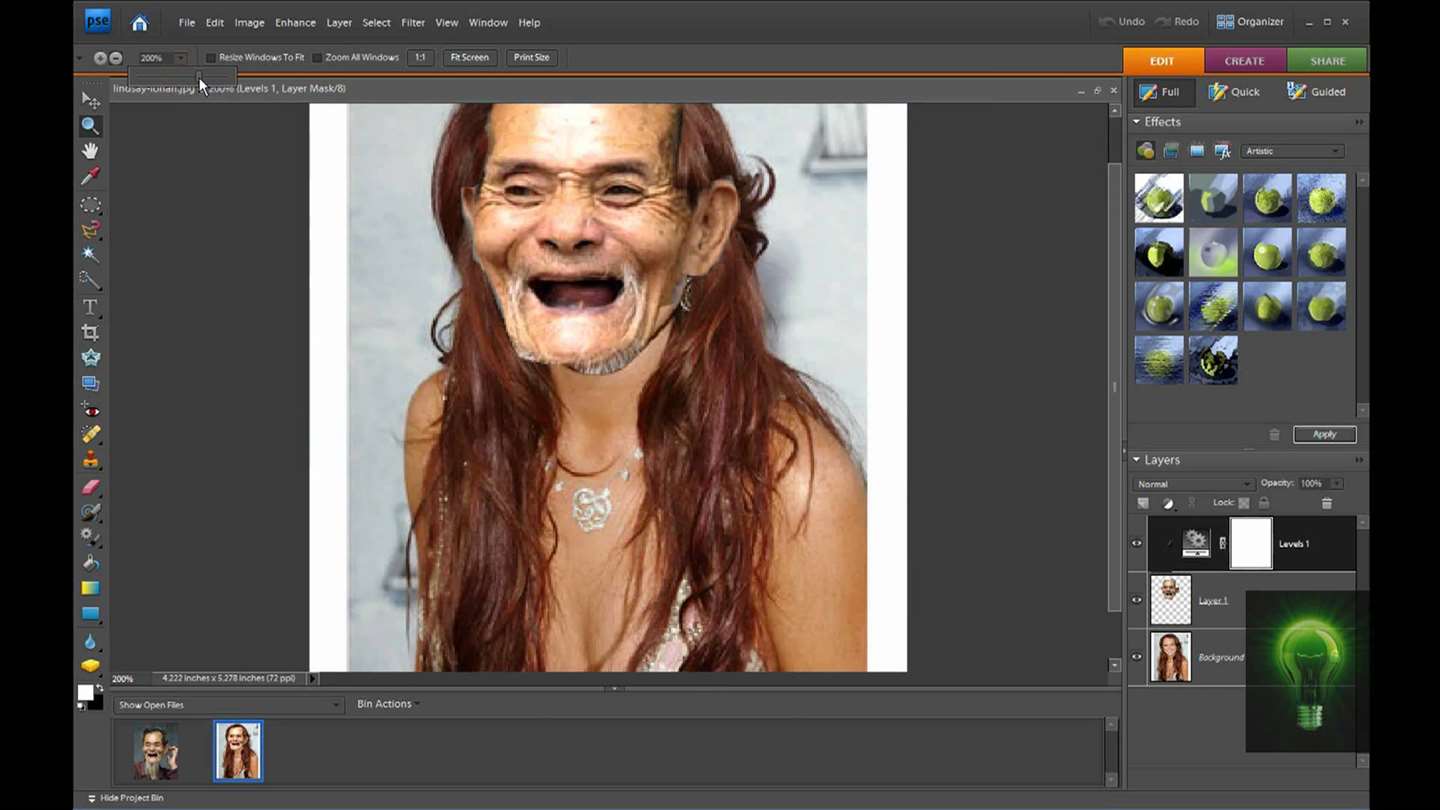Open the Normal blend mode dropdown
Image resolution: width=1440 pixels, height=810 pixels.
pyautogui.click(x=1193, y=484)
